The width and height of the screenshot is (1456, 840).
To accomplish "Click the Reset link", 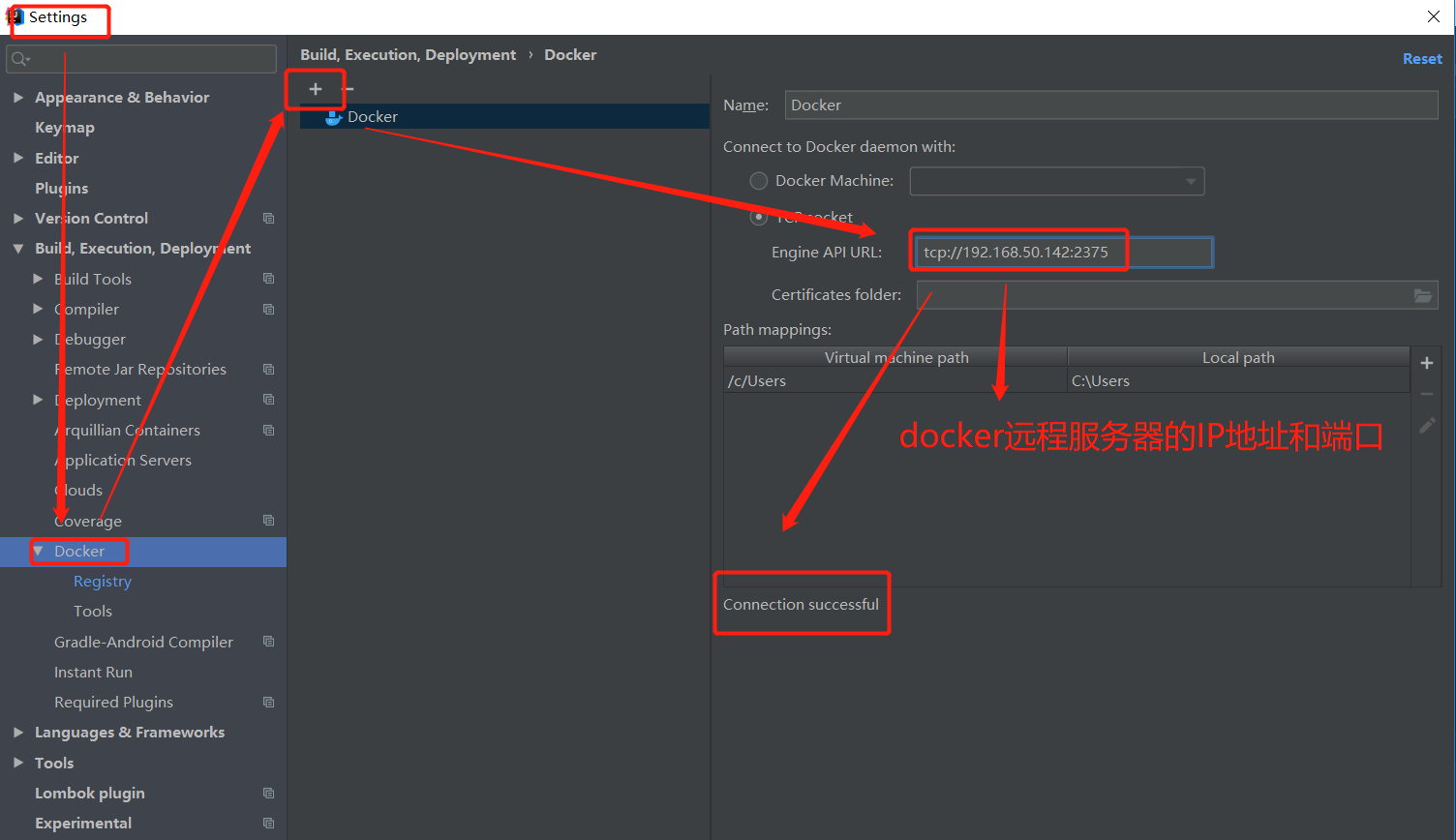I will click(x=1422, y=58).
